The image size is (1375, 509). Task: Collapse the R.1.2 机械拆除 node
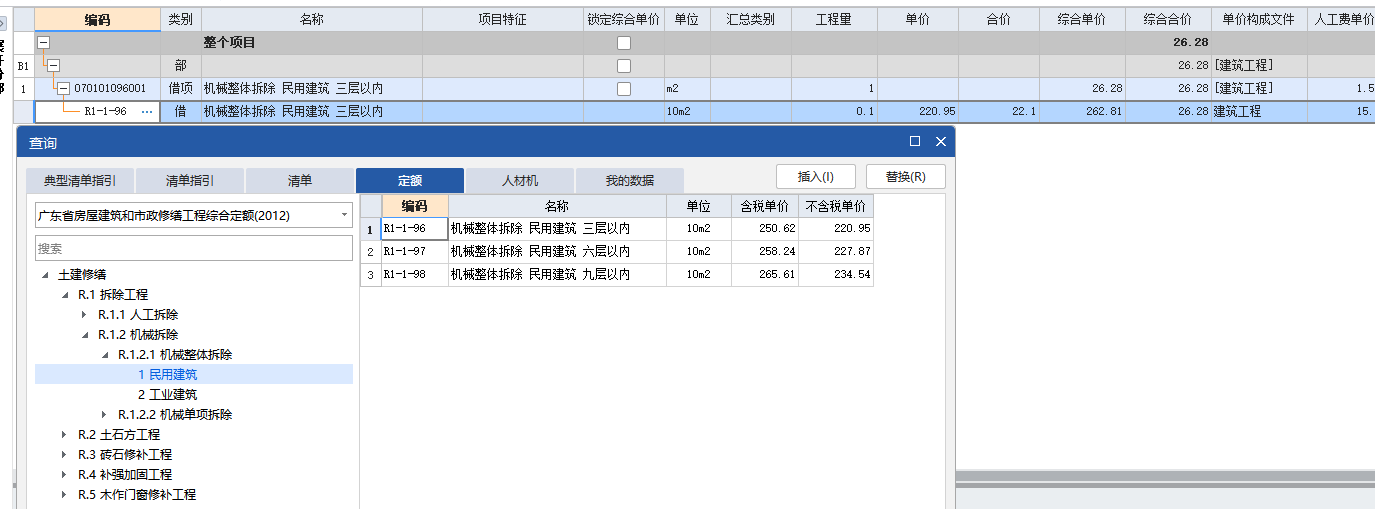pos(84,335)
